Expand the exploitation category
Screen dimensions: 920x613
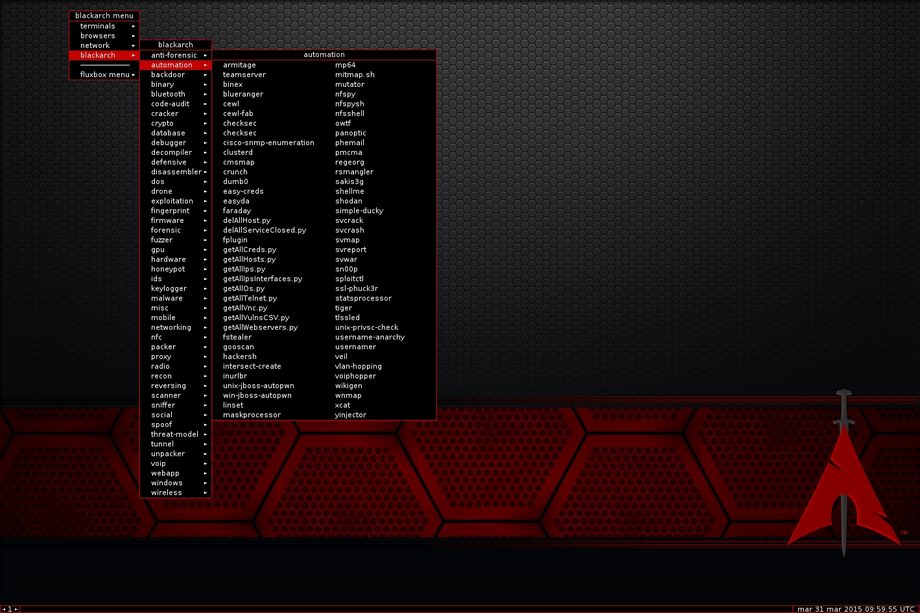pyautogui.click(x=175, y=201)
